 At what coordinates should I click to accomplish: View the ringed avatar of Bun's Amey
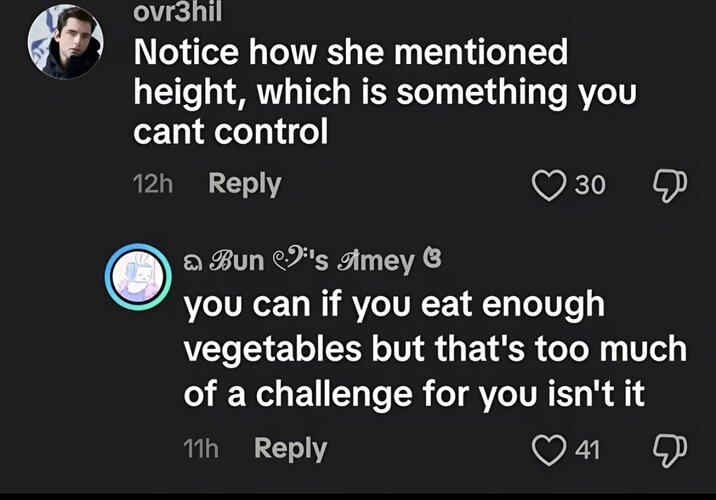click(x=138, y=277)
